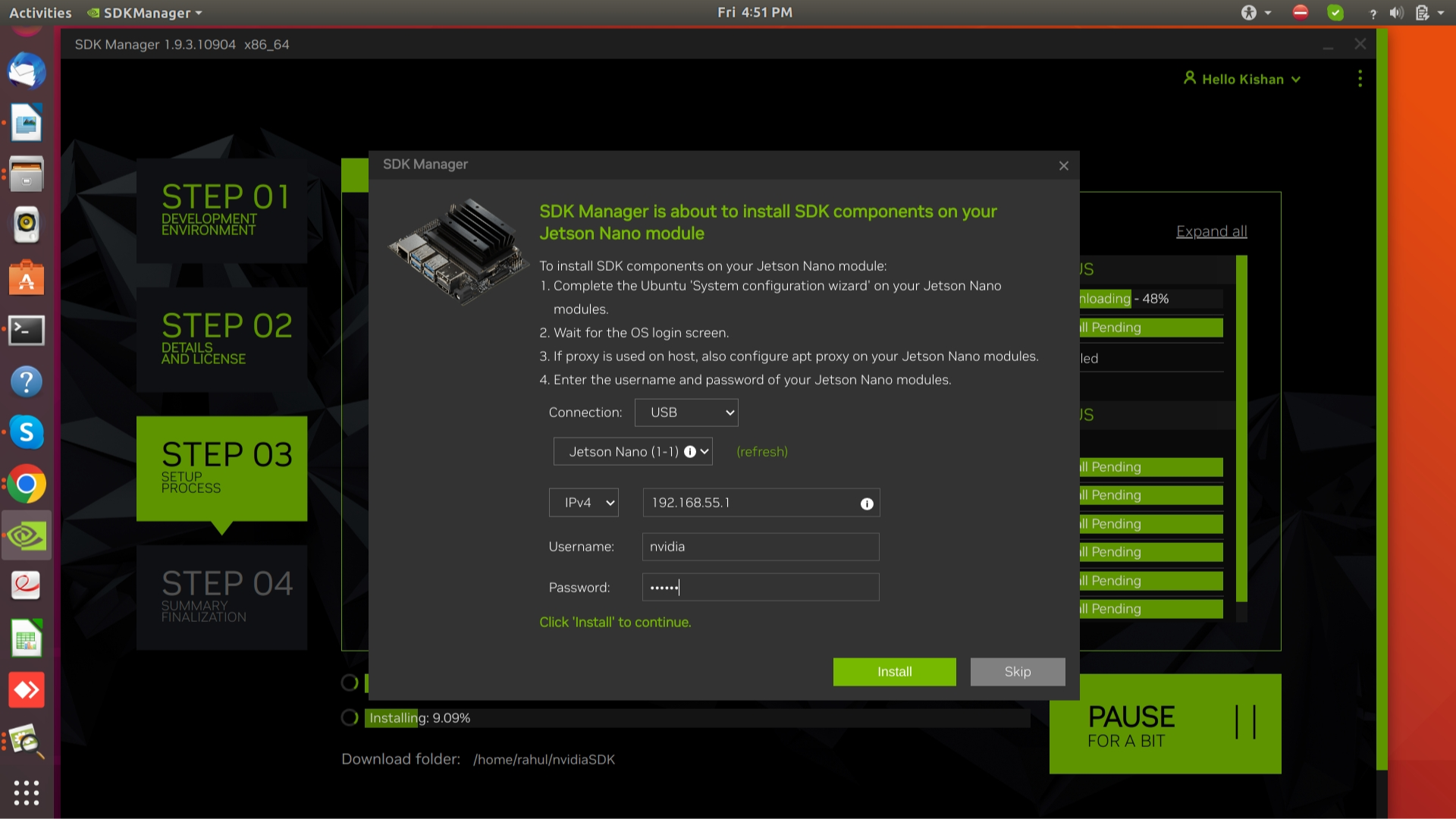Click the Installing 9.09% progress bar
The width and height of the screenshot is (1456, 819).
pos(696,718)
